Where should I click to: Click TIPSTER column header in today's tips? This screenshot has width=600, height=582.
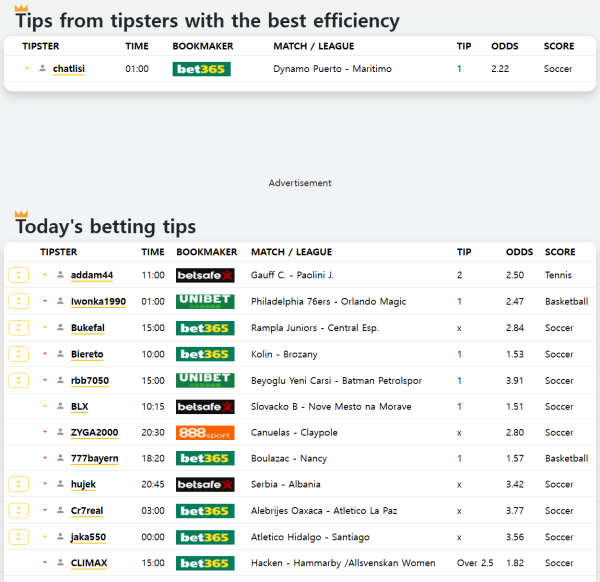pyautogui.click(x=58, y=252)
